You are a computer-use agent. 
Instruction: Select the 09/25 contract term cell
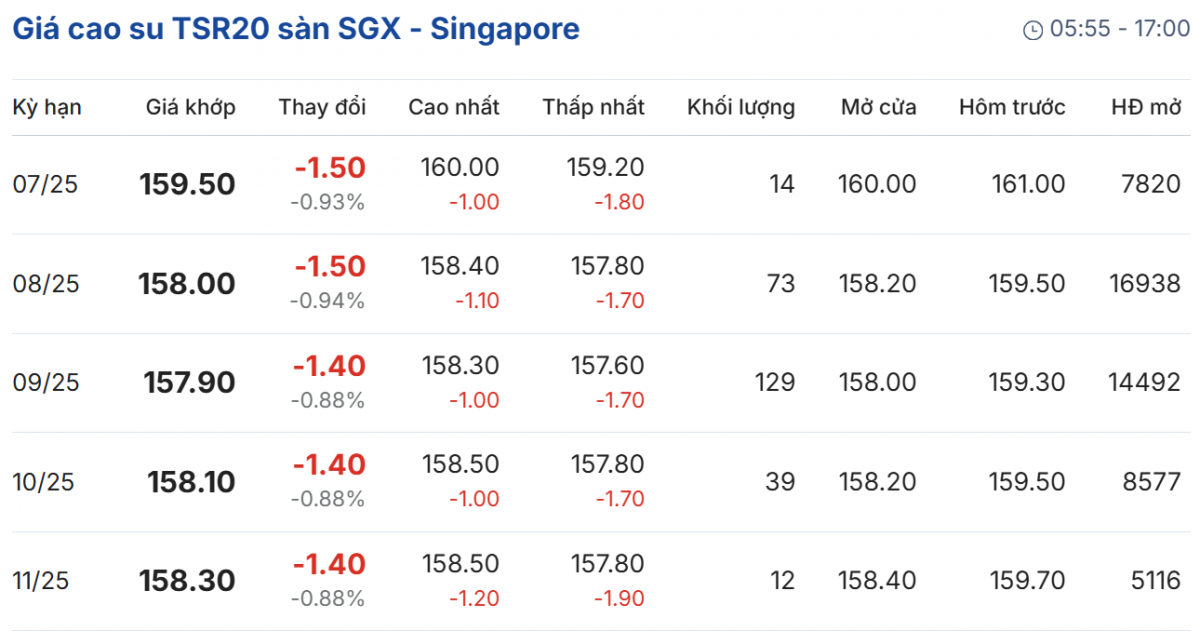click(45, 383)
